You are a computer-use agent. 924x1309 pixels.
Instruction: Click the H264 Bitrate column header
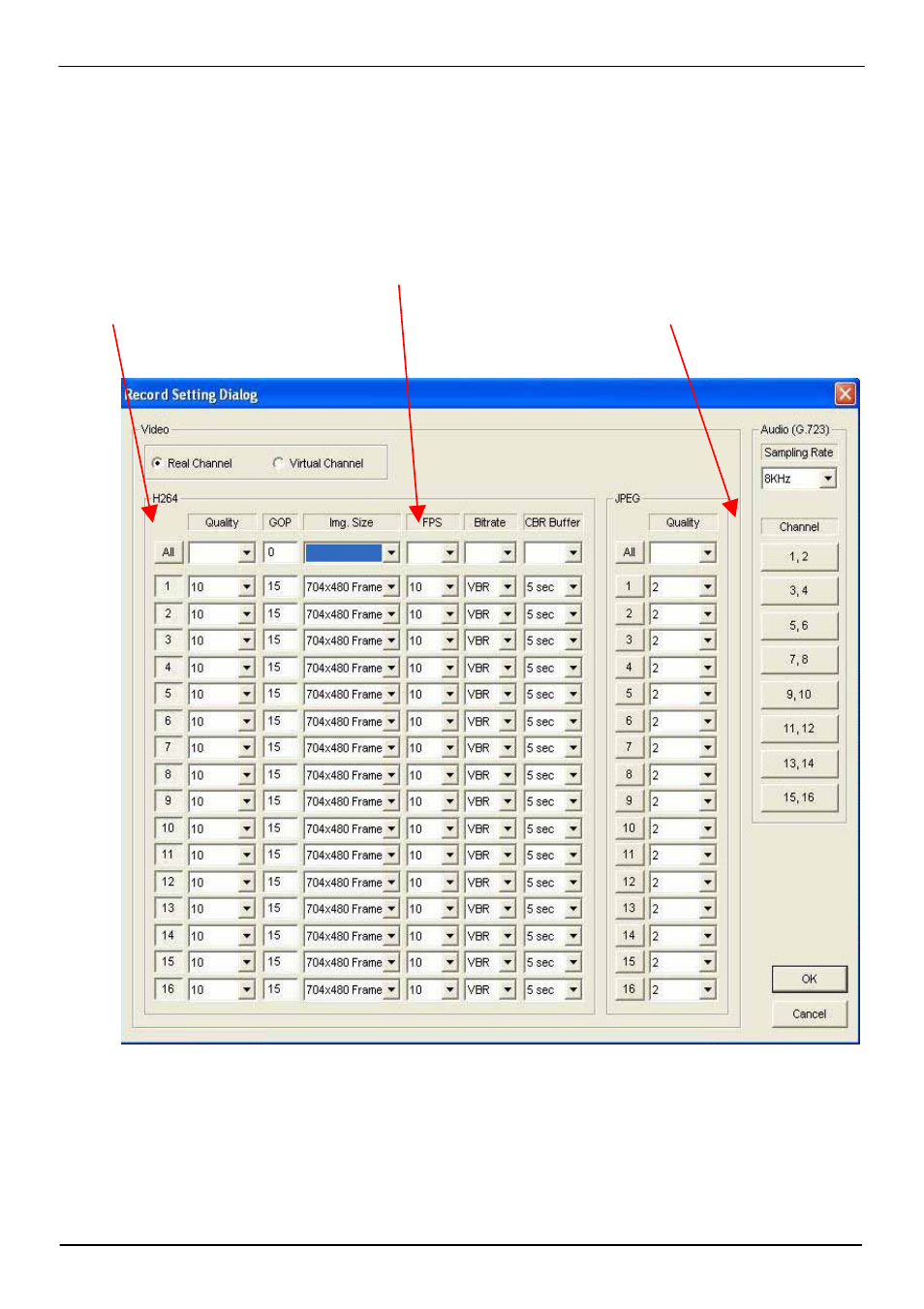(490, 522)
